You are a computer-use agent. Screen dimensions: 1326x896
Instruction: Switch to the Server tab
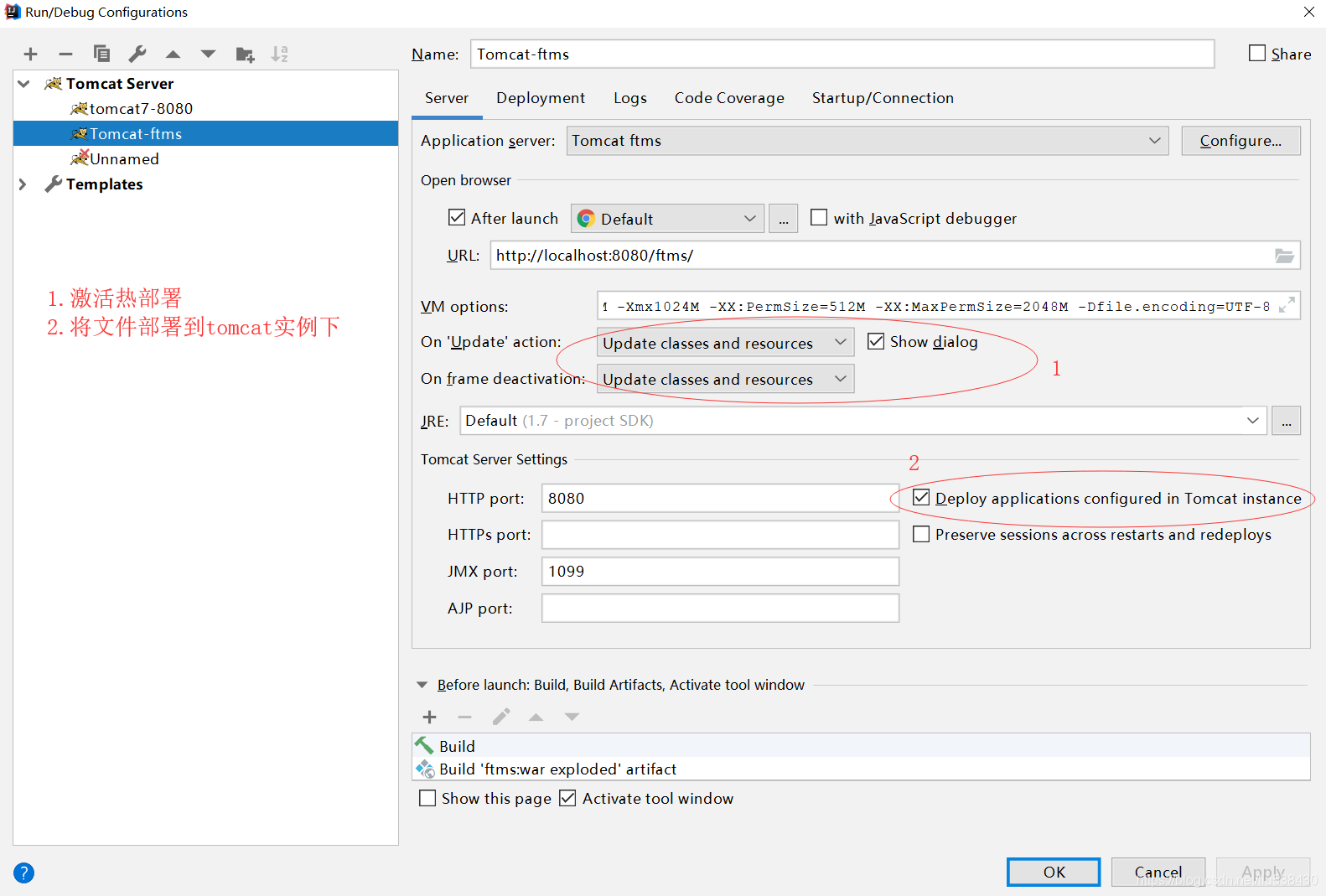(447, 98)
